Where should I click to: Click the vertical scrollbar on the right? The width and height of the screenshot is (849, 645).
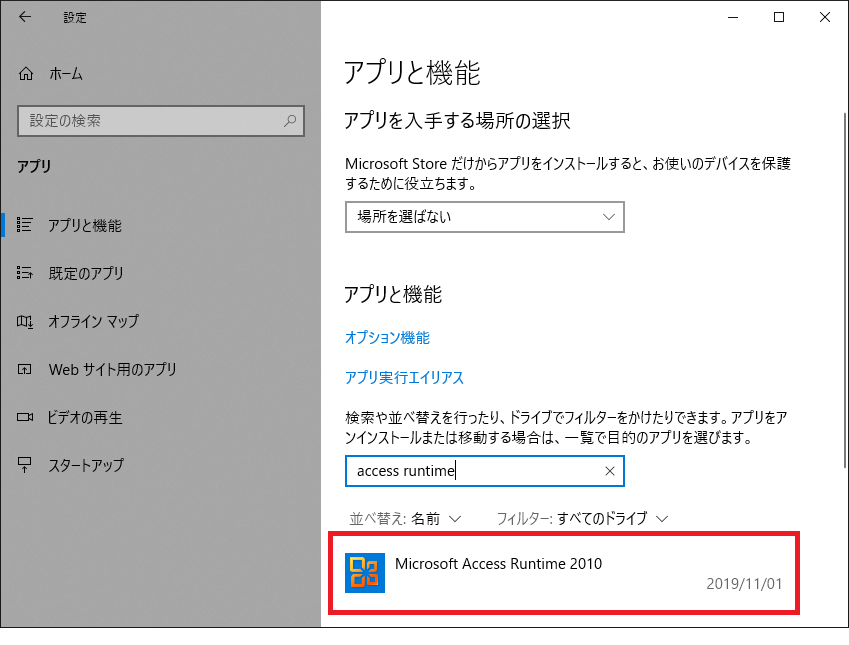pos(840,300)
